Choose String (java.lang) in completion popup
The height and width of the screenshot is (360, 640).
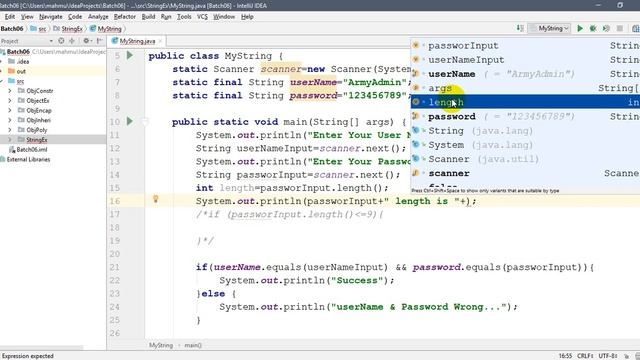[x=525, y=131]
